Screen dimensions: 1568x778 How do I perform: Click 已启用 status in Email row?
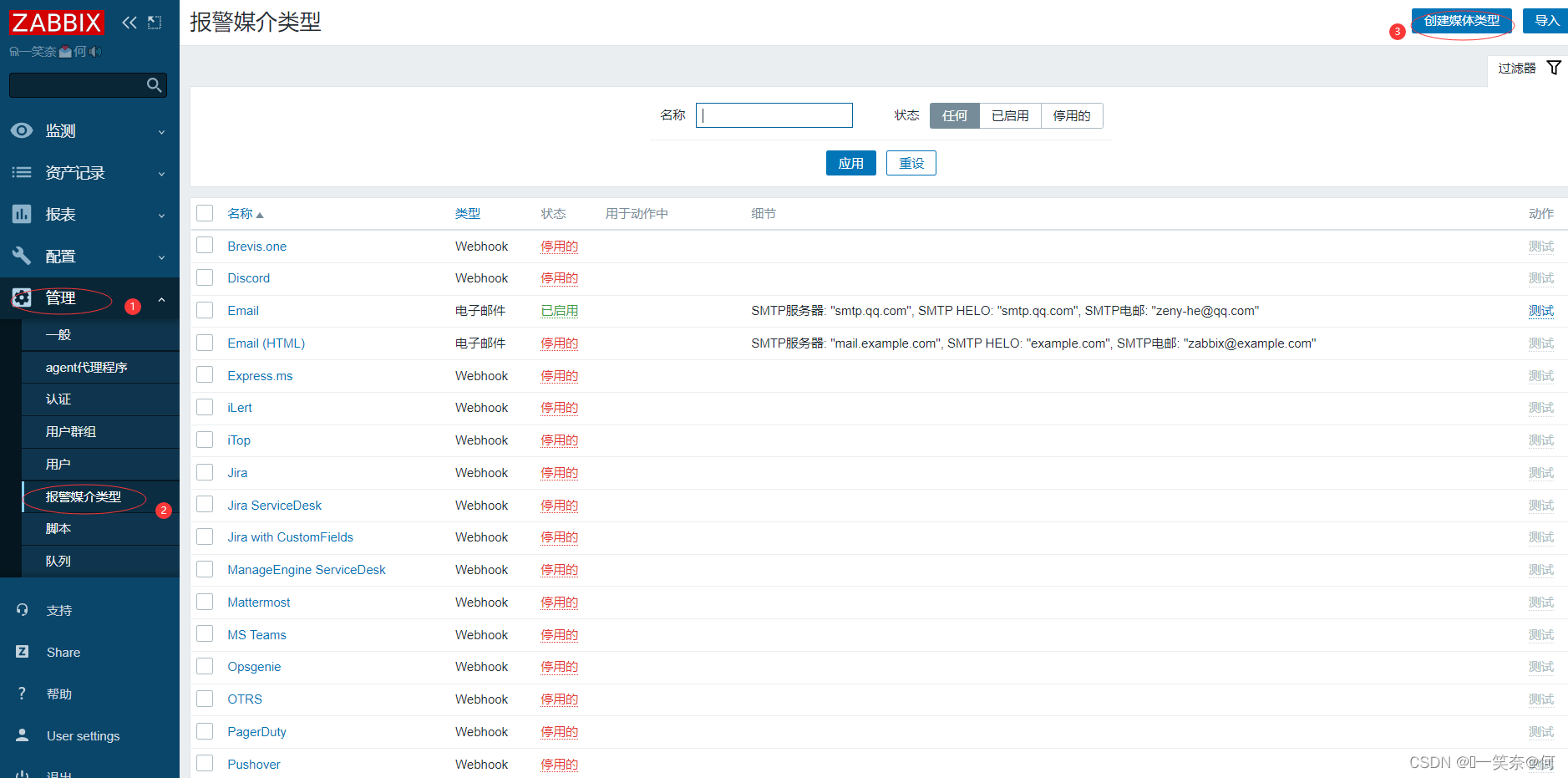559,311
